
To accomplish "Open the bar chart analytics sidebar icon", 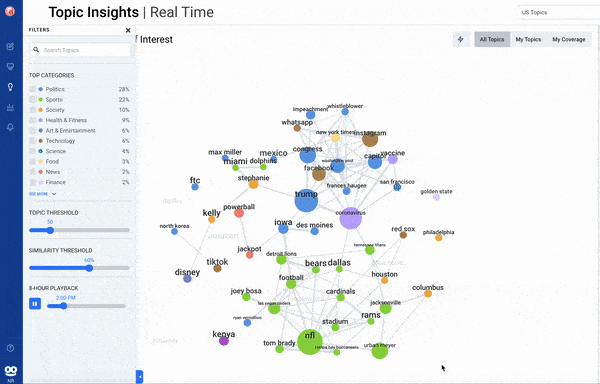I will pos(10,107).
